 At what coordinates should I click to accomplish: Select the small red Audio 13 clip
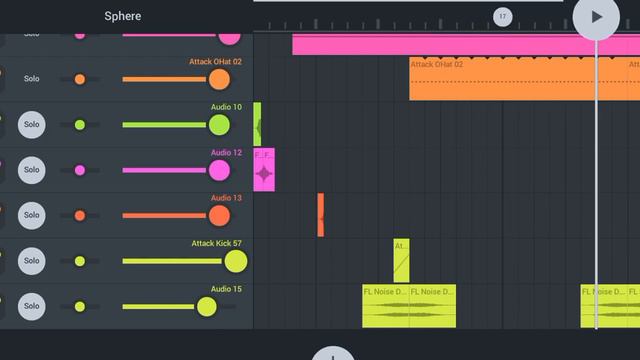coord(321,215)
